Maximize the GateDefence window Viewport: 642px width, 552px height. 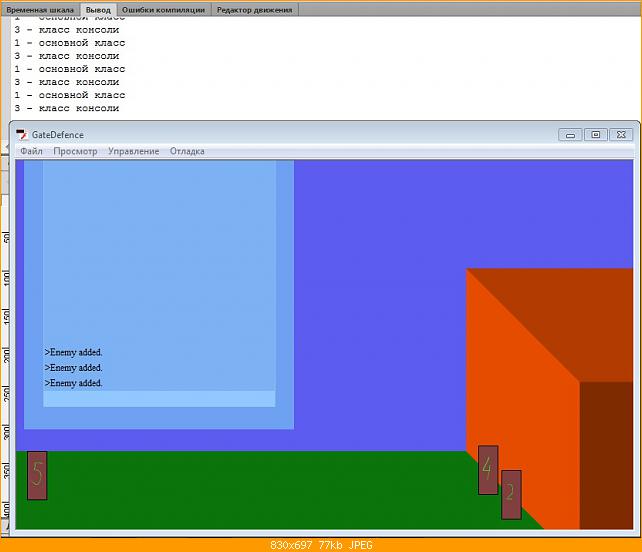coord(596,135)
